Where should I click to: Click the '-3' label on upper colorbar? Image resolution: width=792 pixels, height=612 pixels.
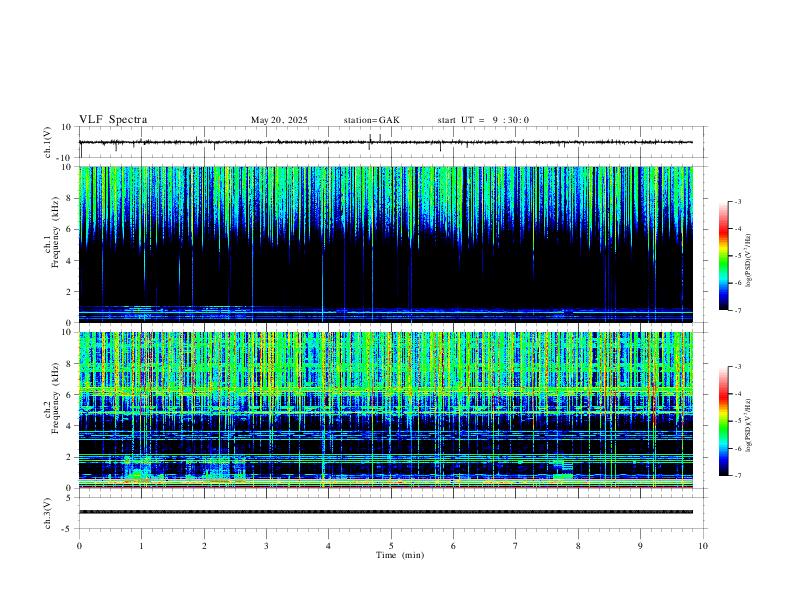pyautogui.click(x=737, y=202)
